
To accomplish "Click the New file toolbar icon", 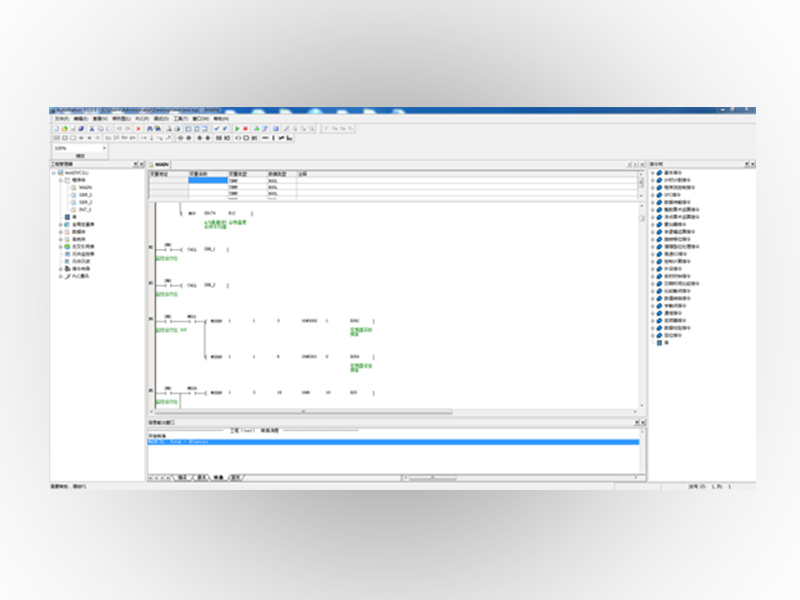I will tap(56, 129).
